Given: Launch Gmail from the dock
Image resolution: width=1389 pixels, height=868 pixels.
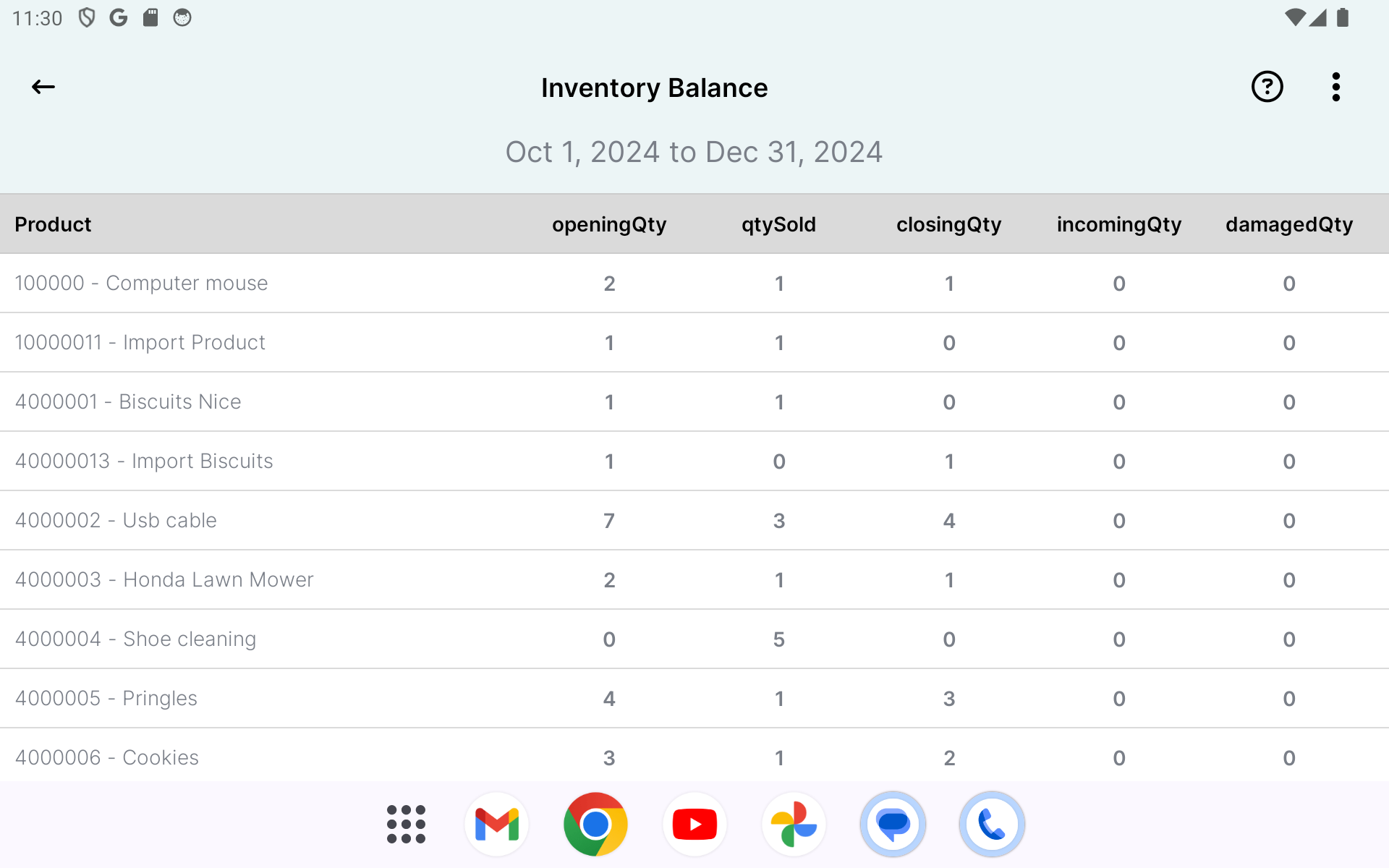Looking at the screenshot, I should 497,824.
